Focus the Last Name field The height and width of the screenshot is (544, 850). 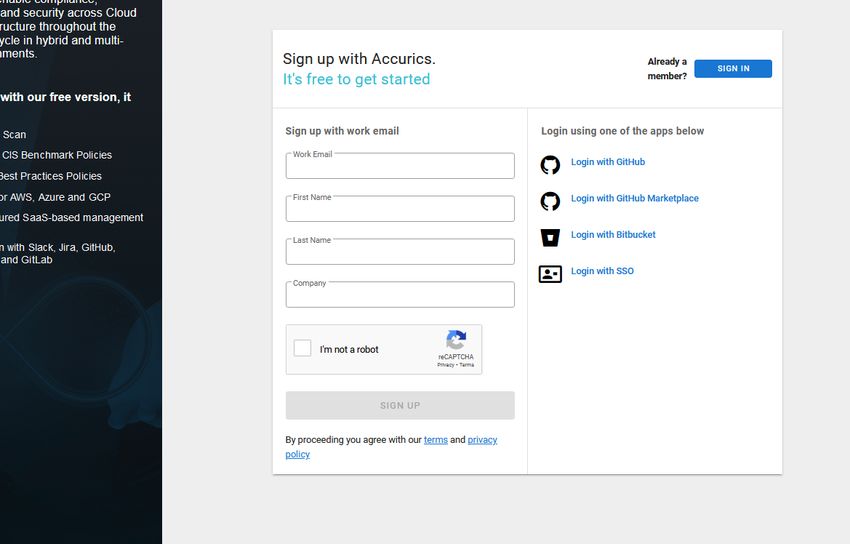(x=400, y=251)
